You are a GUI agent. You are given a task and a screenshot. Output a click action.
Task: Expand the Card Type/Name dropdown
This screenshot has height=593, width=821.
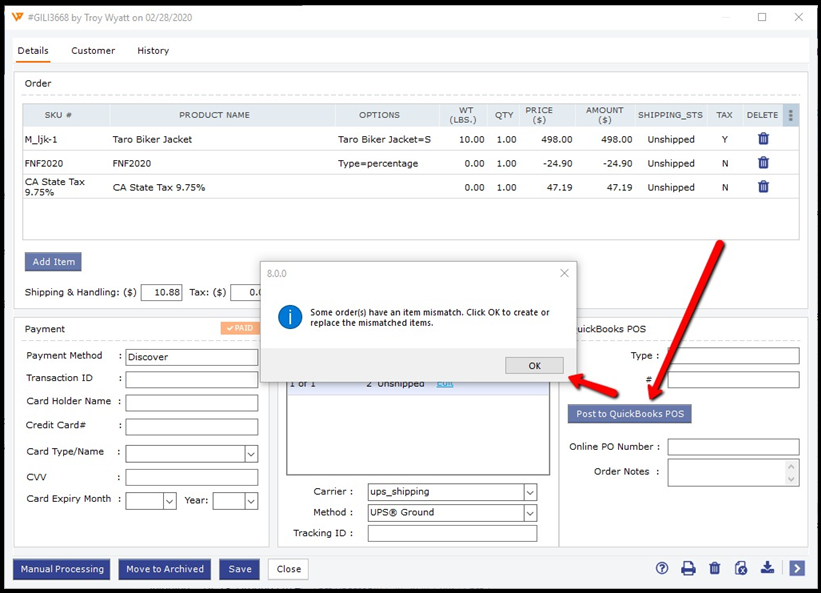250,454
